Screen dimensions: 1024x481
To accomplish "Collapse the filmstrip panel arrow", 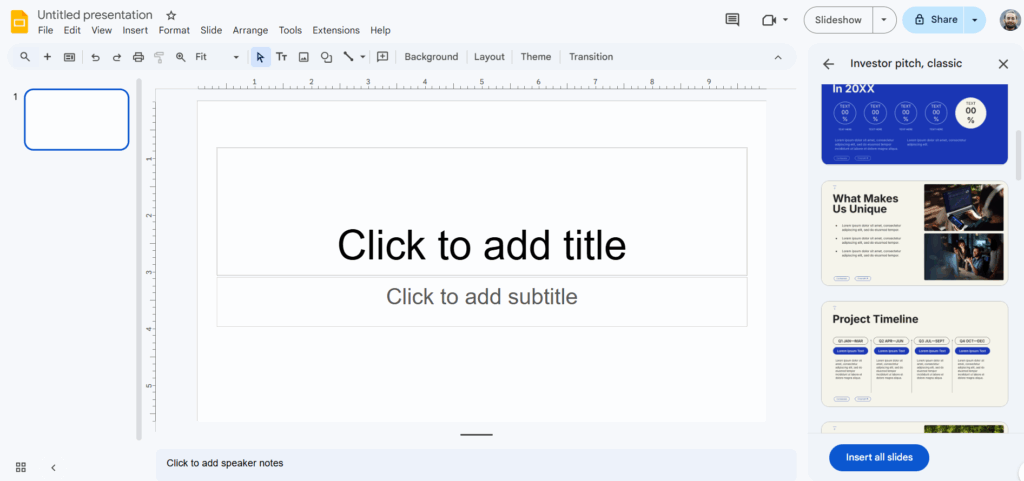I will tap(53, 467).
